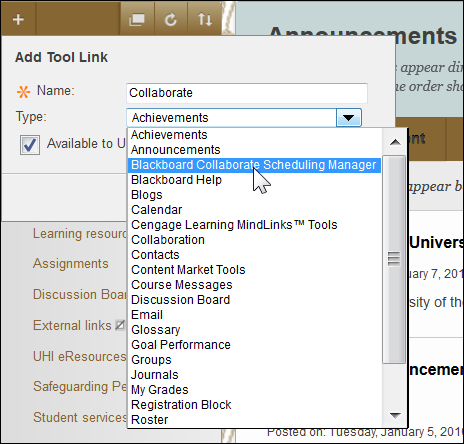The height and width of the screenshot is (444, 464).
Task: Toggle the Available to Users checkbox
Action: coord(30,145)
